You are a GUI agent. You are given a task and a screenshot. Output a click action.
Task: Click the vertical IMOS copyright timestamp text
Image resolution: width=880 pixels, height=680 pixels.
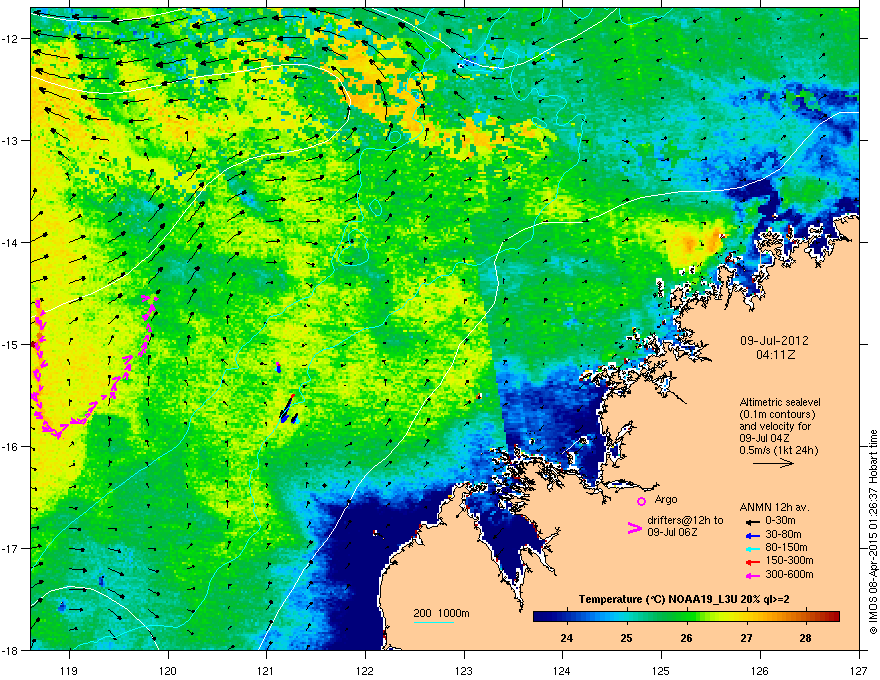coord(873,532)
